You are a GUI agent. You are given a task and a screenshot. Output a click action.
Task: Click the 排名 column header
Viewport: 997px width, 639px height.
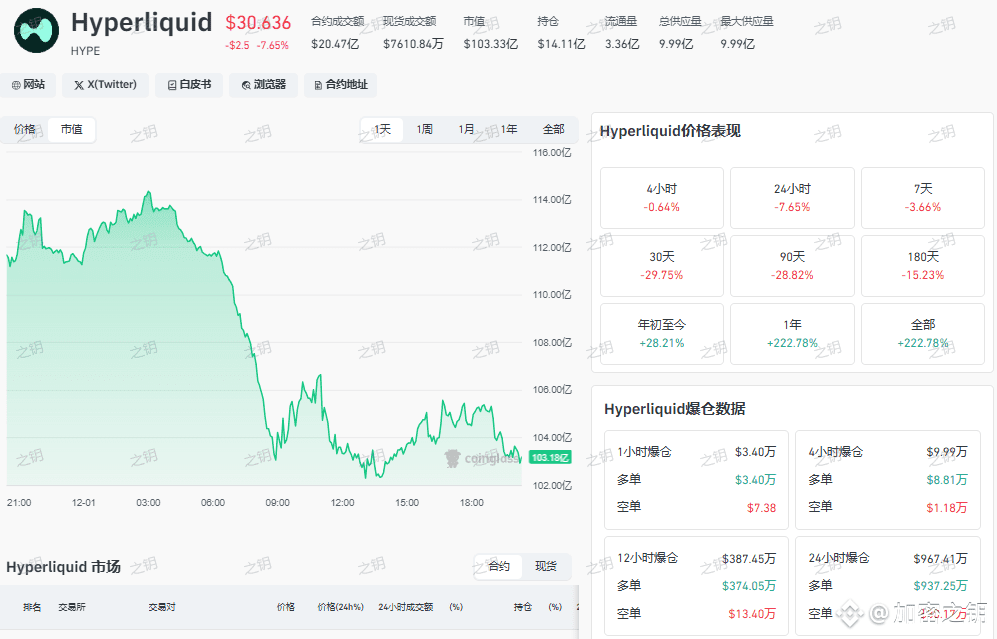pyautogui.click(x=32, y=607)
